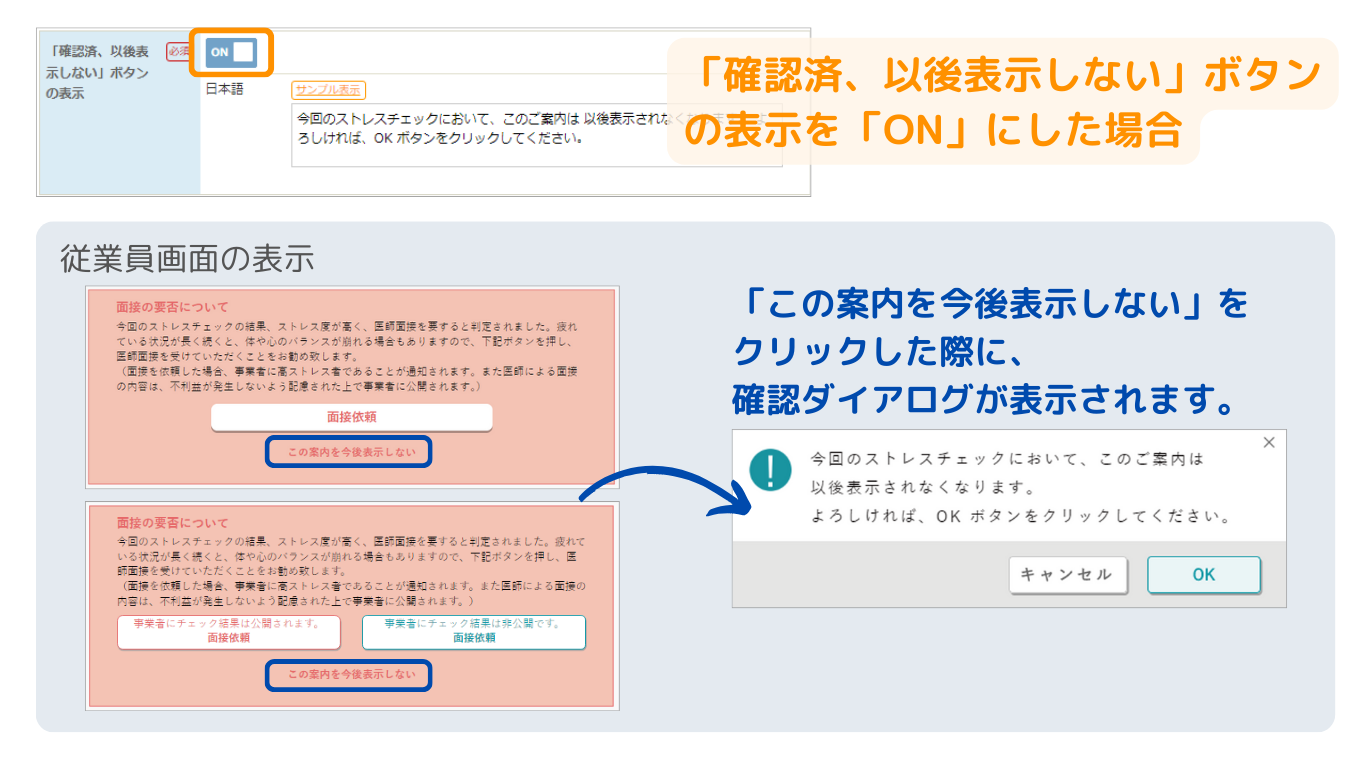Click into the Japanese message text area
Viewport: 1366px width, 768px height.
tap(480, 135)
